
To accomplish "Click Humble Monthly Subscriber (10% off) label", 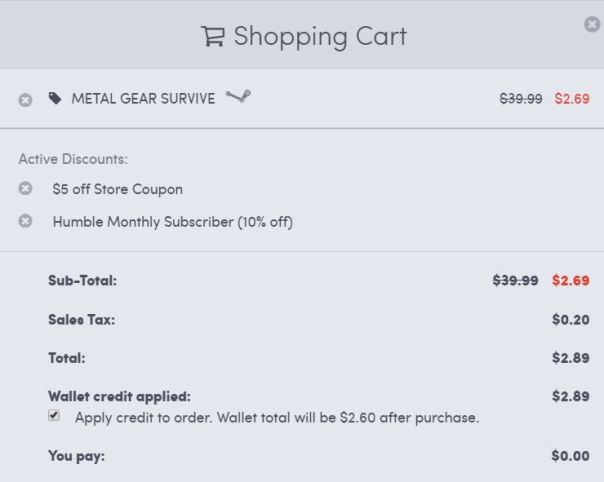I will [172, 222].
